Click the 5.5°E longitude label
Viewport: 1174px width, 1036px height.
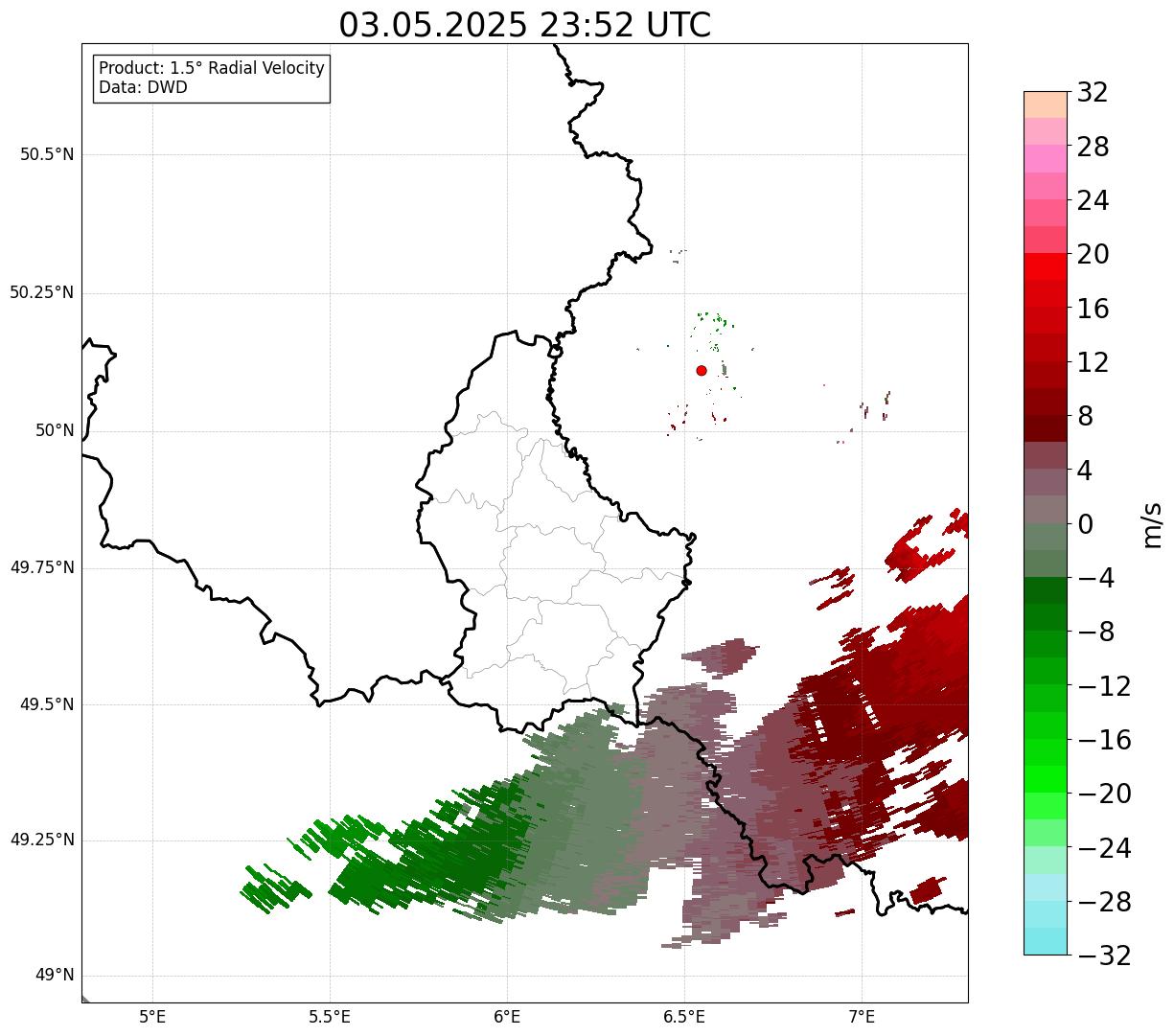click(x=330, y=1016)
